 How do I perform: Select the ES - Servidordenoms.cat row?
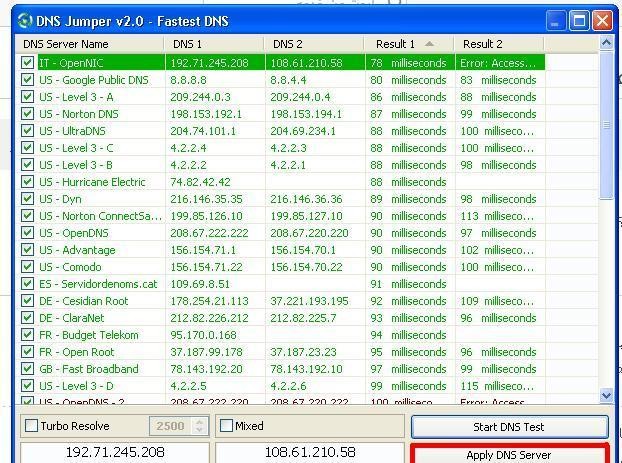click(280, 284)
